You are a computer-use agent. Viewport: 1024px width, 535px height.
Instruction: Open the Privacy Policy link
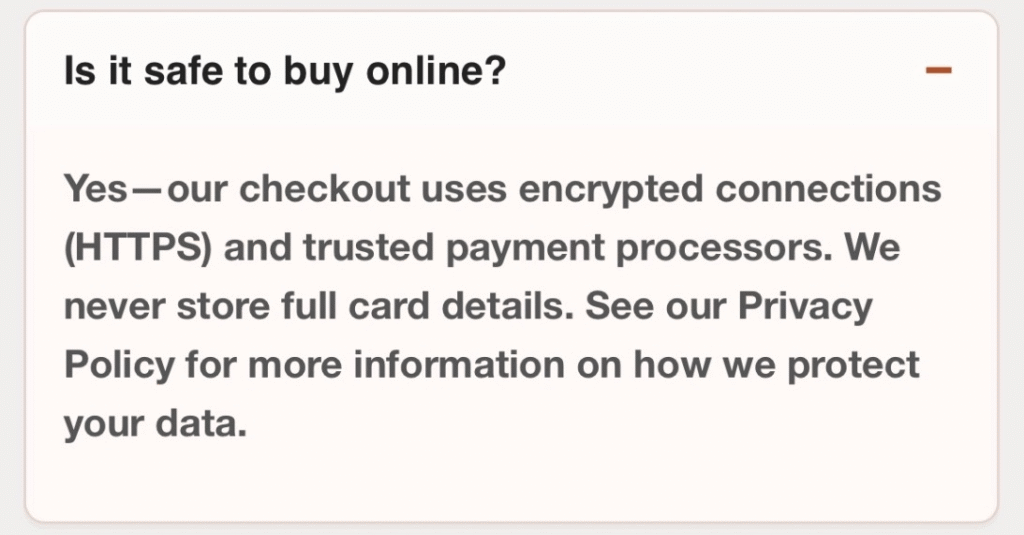[788, 307]
